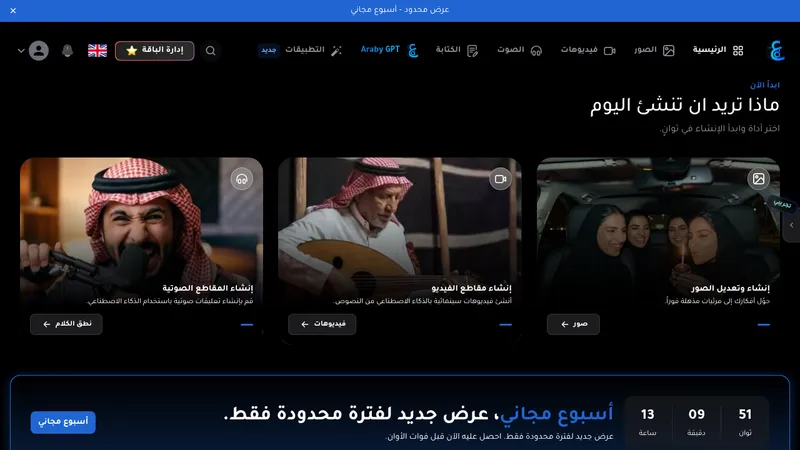The image size is (800, 450).
Task: Close the limited offer banner
Action: 13,10
